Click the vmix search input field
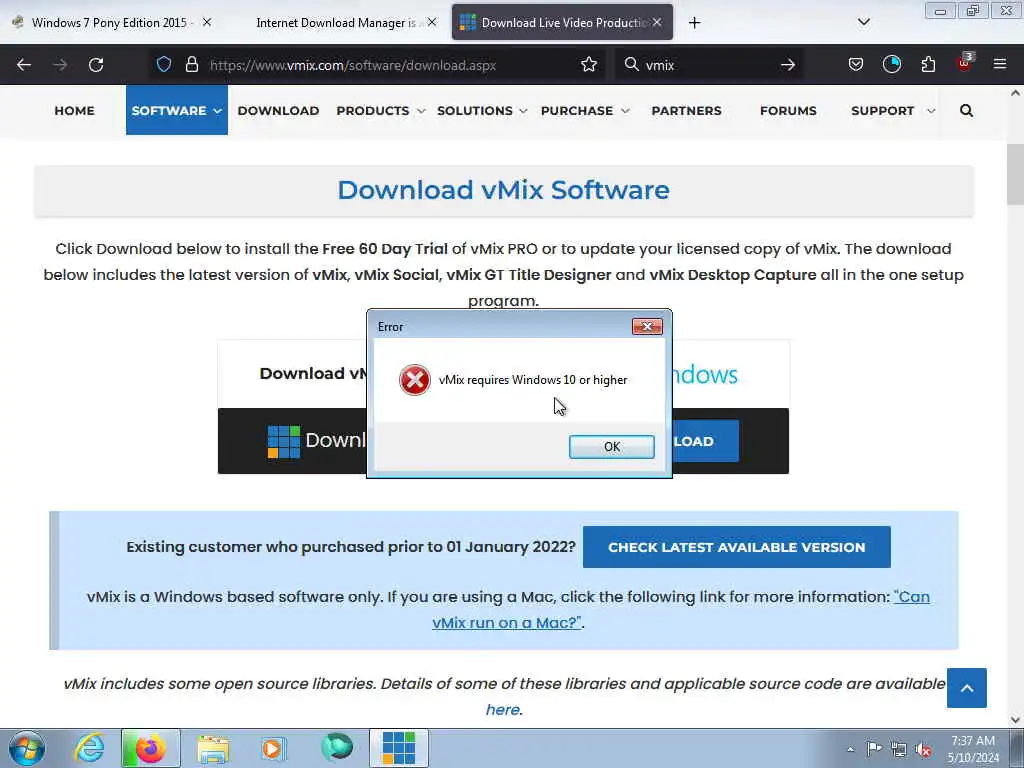Screen dimensions: 1024x768 coord(709,65)
